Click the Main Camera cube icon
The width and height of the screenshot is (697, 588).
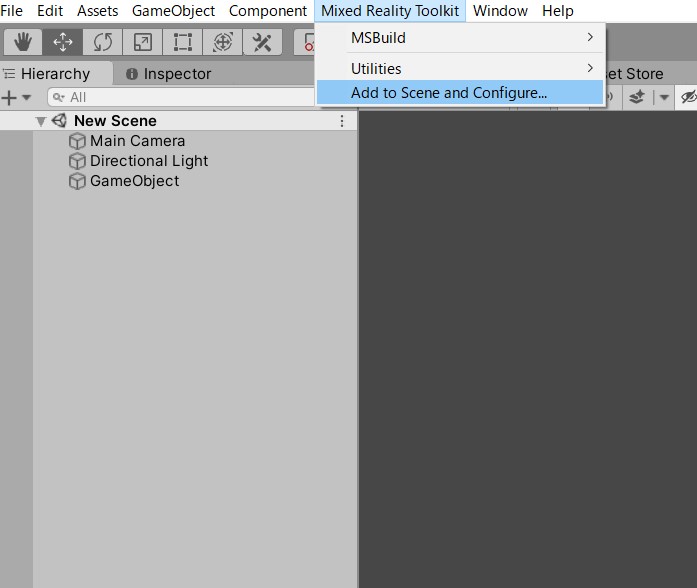[77, 141]
